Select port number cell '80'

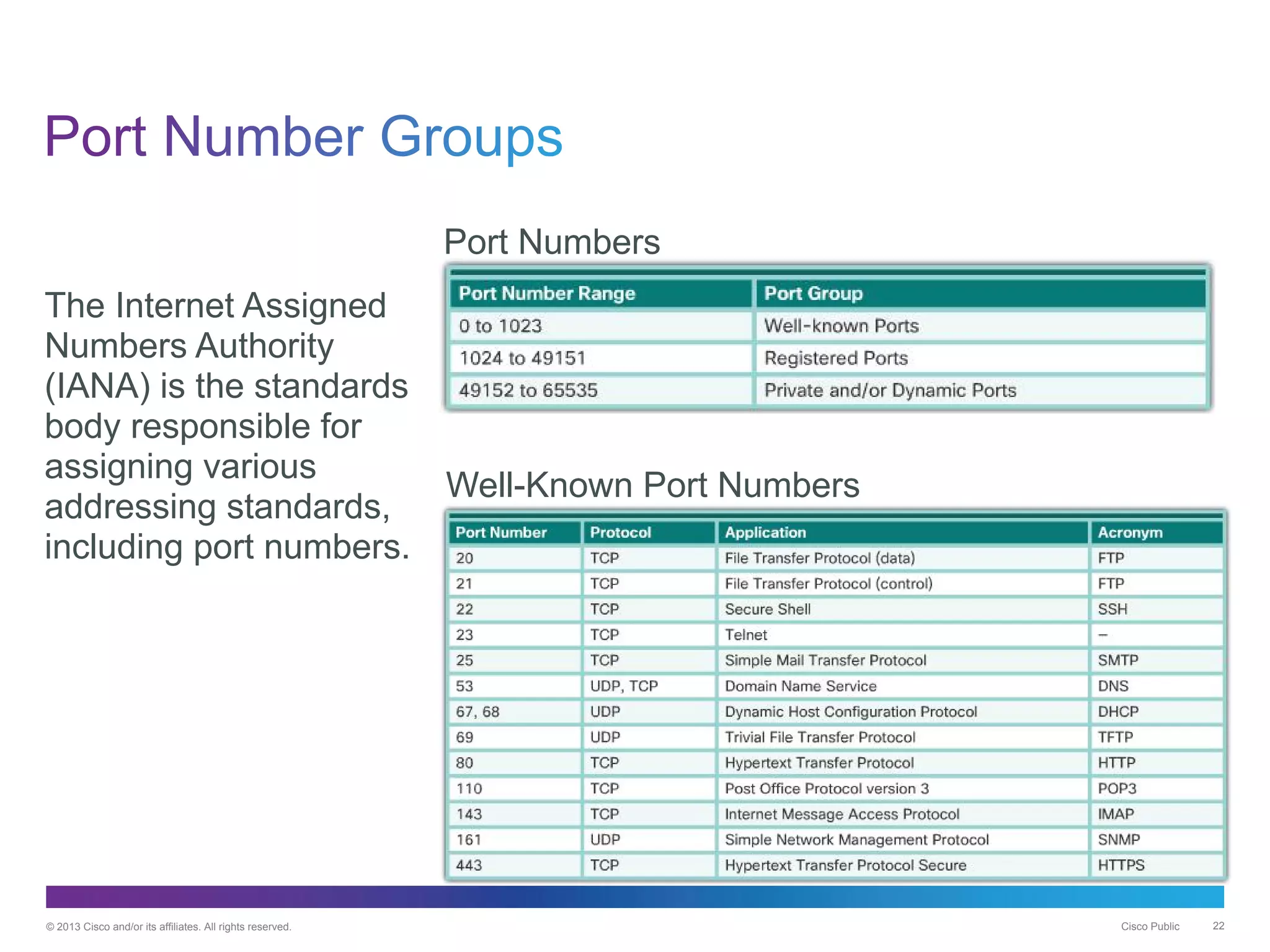coord(514,763)
